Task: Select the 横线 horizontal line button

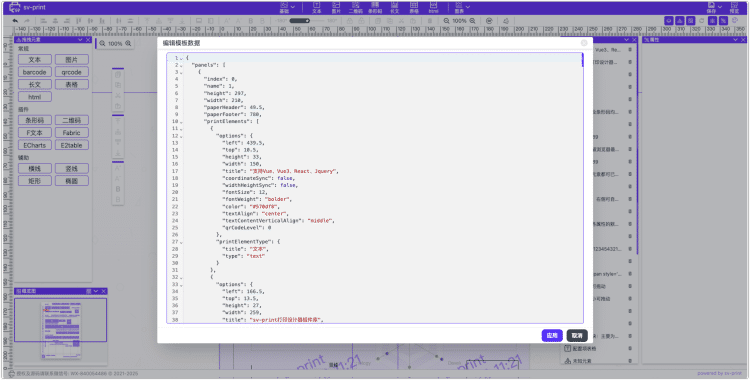Action: point(34,168)
